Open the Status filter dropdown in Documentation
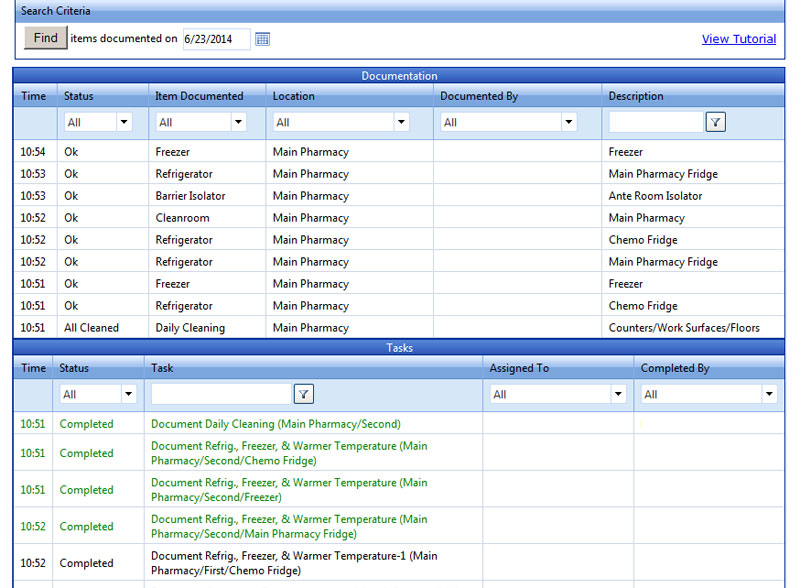Viewport: 800px width, 588px height. (97, 121)
